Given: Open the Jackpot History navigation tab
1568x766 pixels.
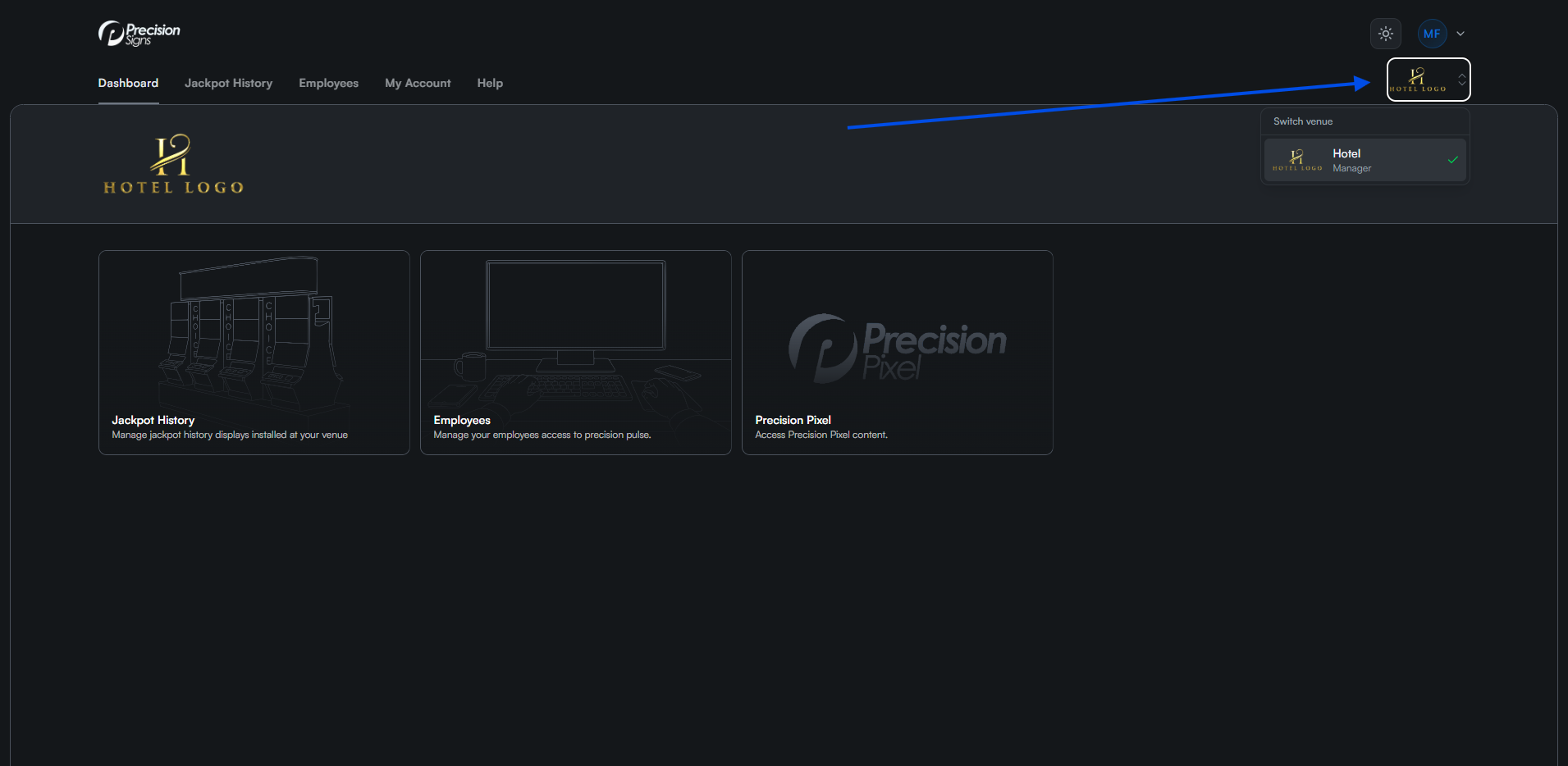Looking at the screenshot, I should click(x=228, y=83).
